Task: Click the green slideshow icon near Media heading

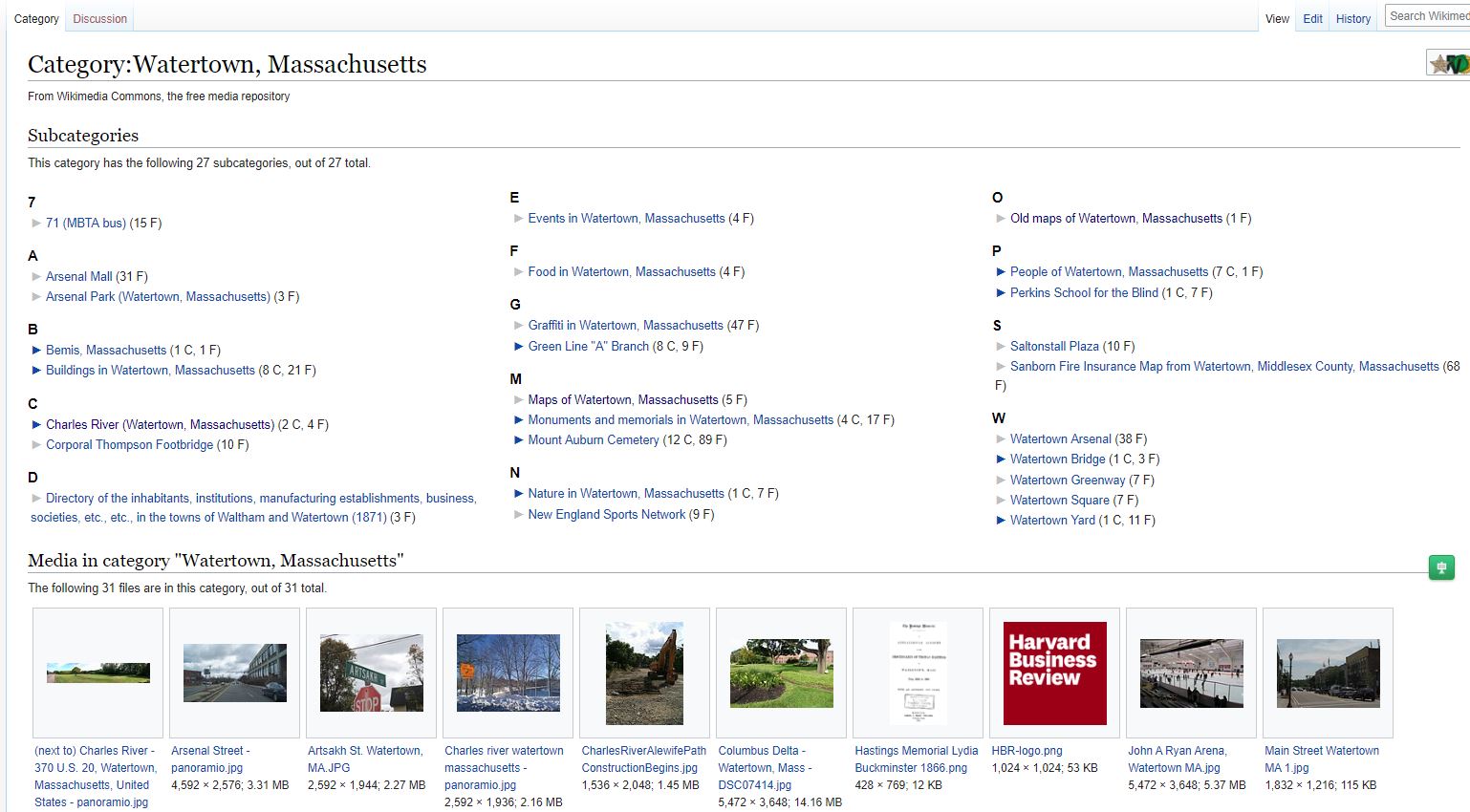Action: click(x=1441, y=567)
